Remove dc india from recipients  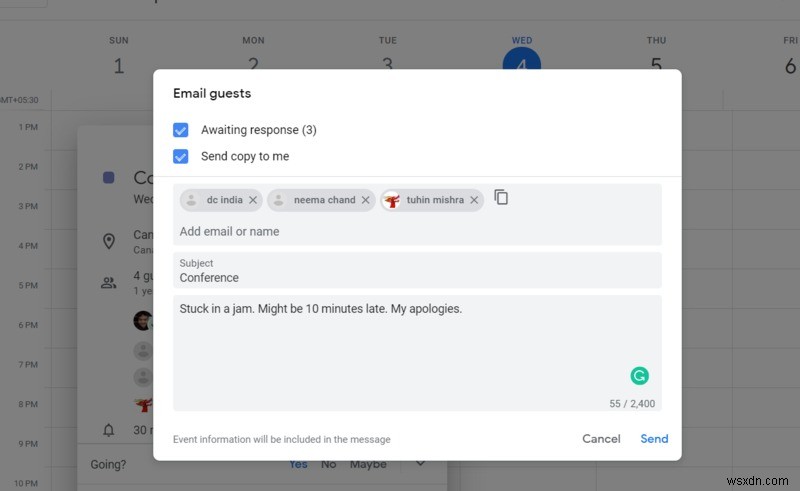(253, 200)
